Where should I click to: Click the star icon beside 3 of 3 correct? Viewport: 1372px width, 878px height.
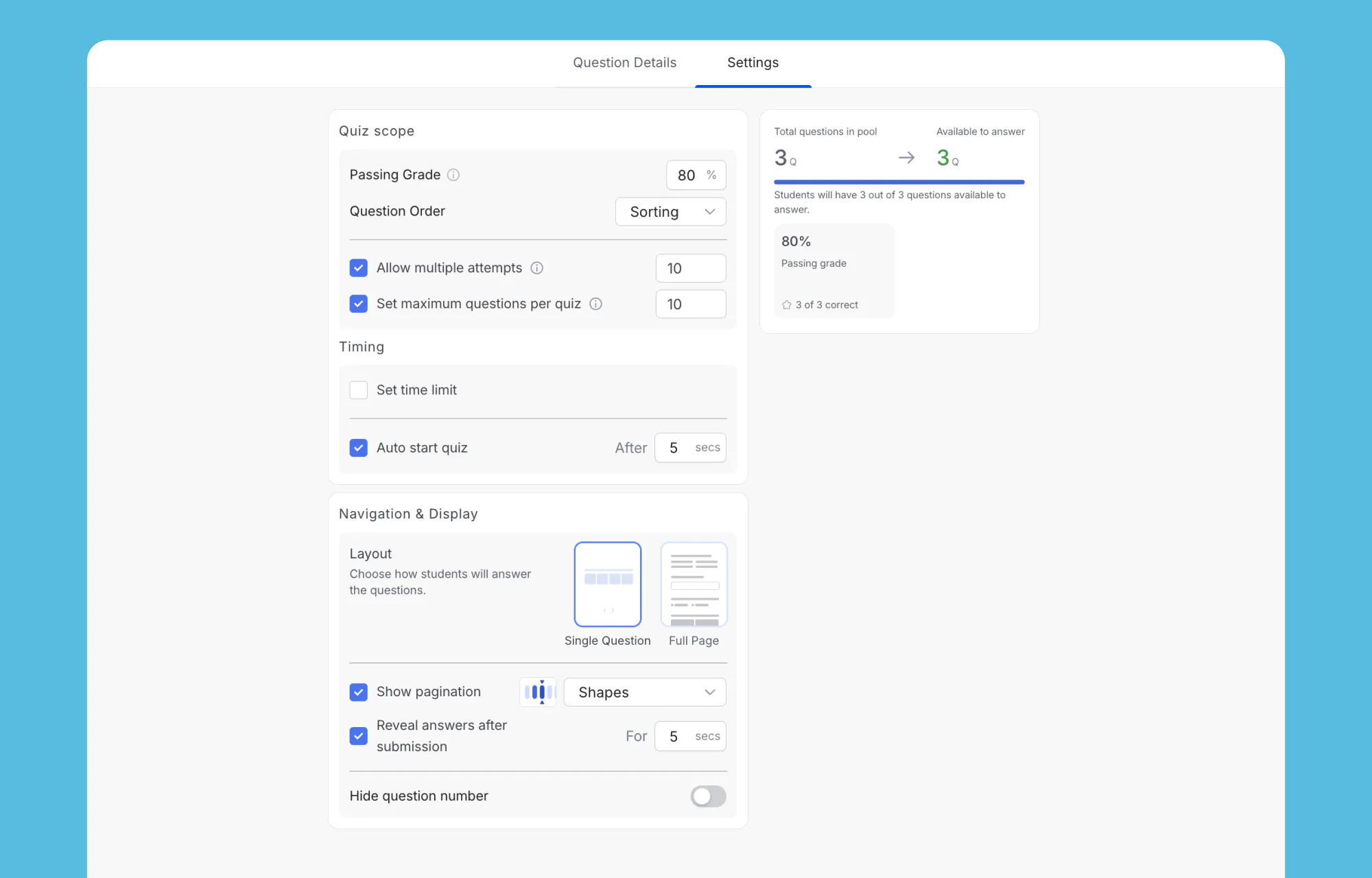(786, 305)
